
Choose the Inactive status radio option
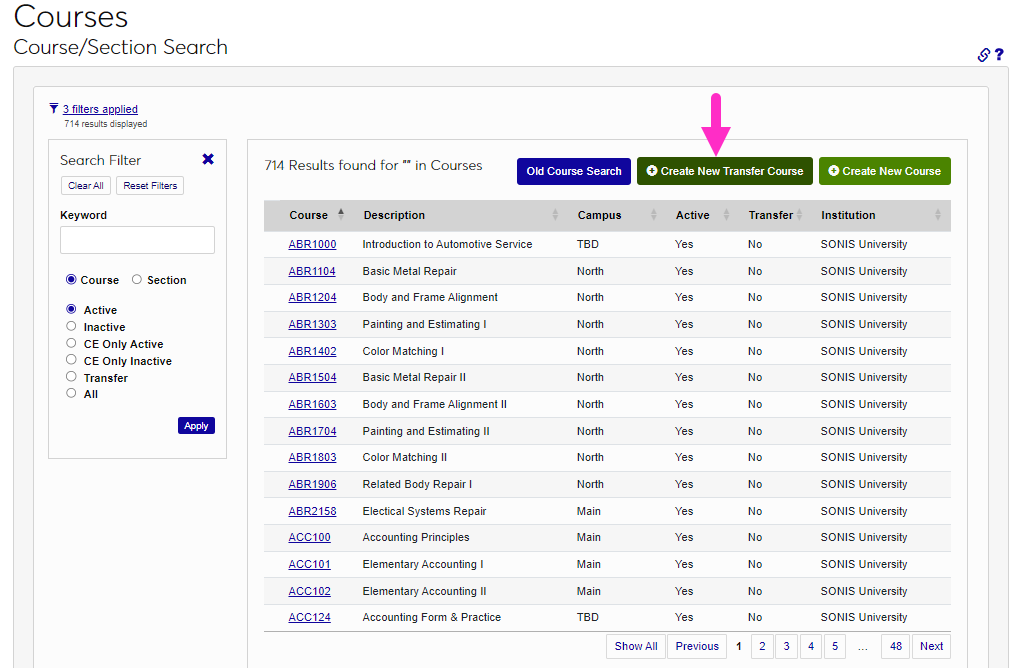click(71, 326)
